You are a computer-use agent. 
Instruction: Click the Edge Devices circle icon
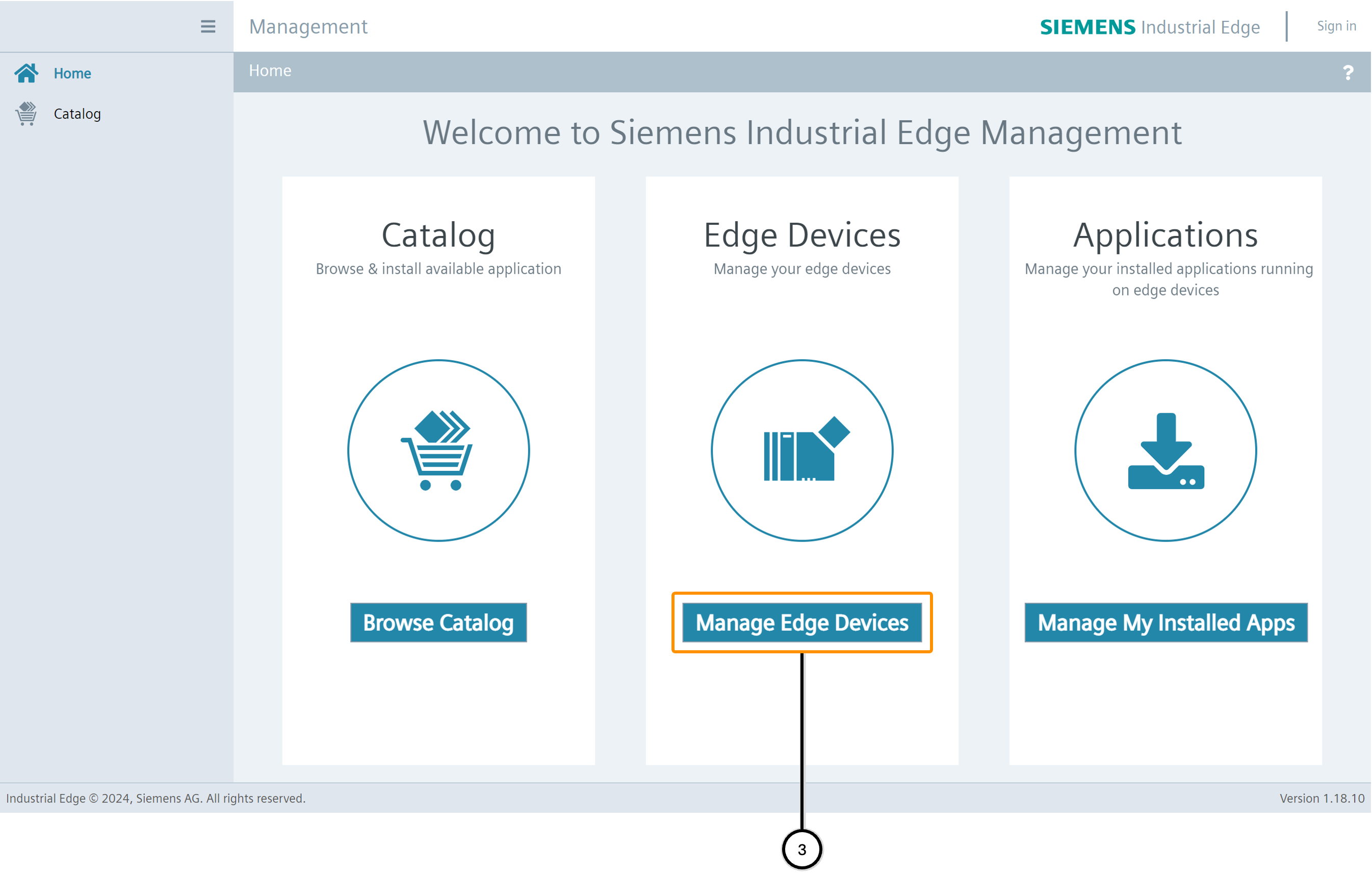(x=801, y=450)
